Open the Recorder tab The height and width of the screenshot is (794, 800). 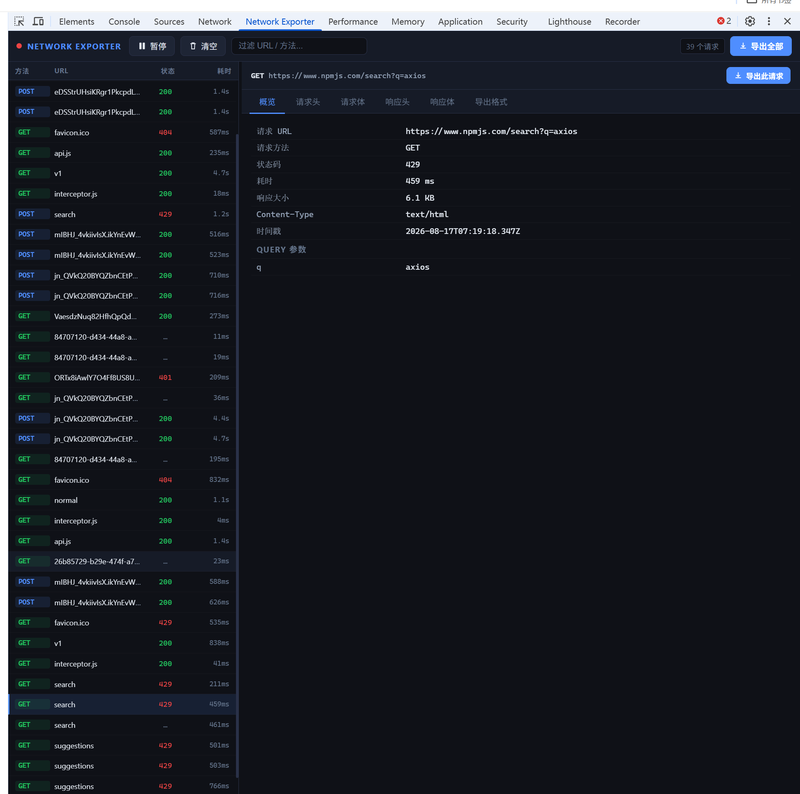(622, 21)
